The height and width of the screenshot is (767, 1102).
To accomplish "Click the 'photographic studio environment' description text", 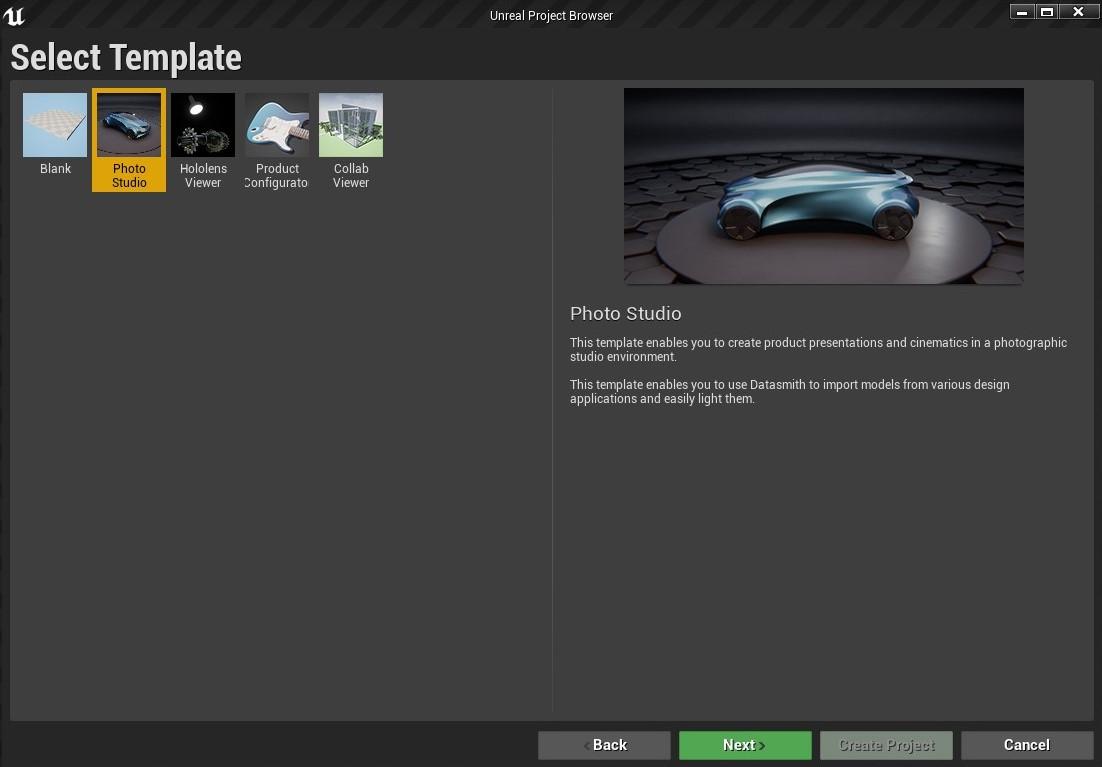I will 818,349.
